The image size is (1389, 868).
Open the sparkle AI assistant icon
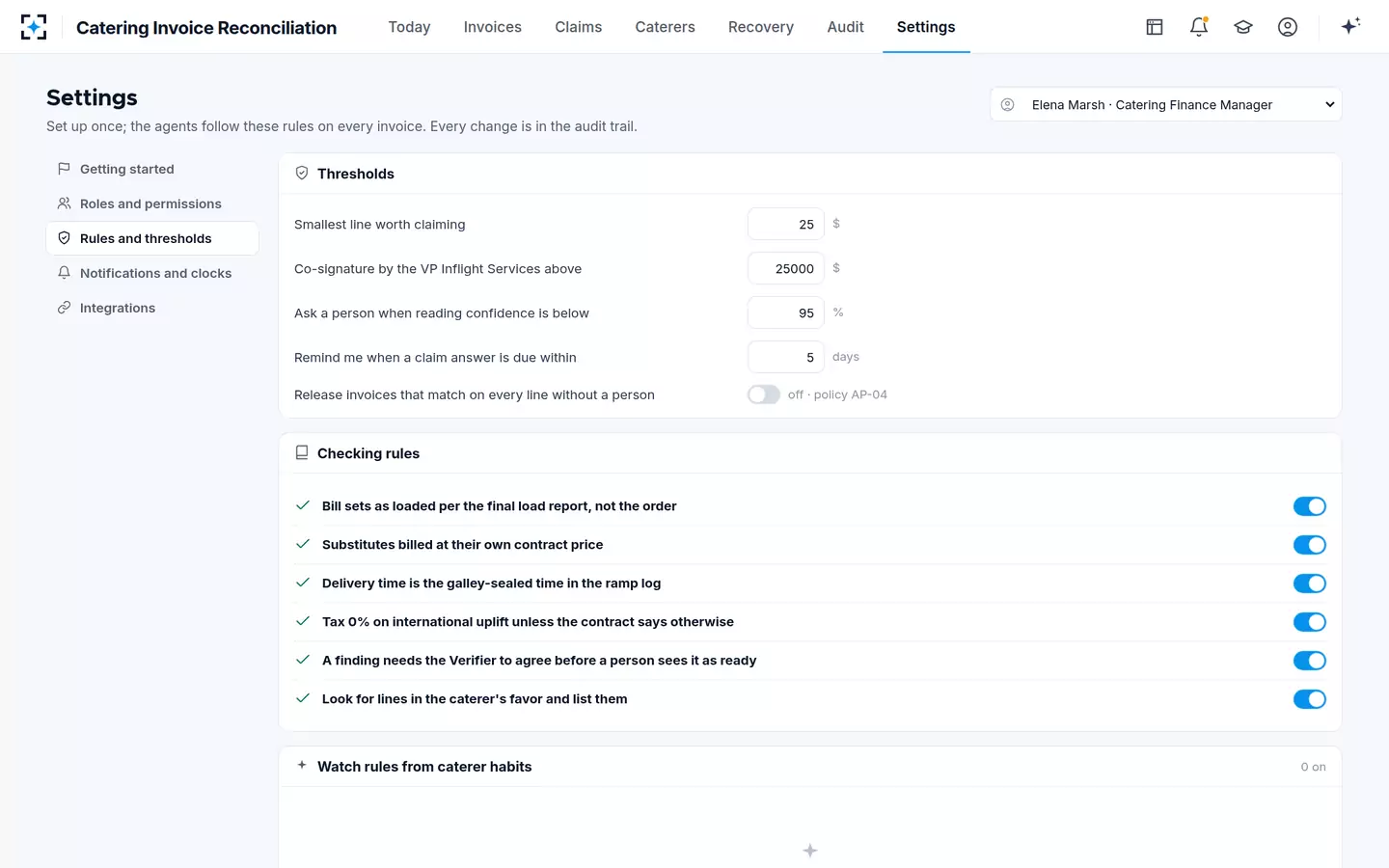1350,26
